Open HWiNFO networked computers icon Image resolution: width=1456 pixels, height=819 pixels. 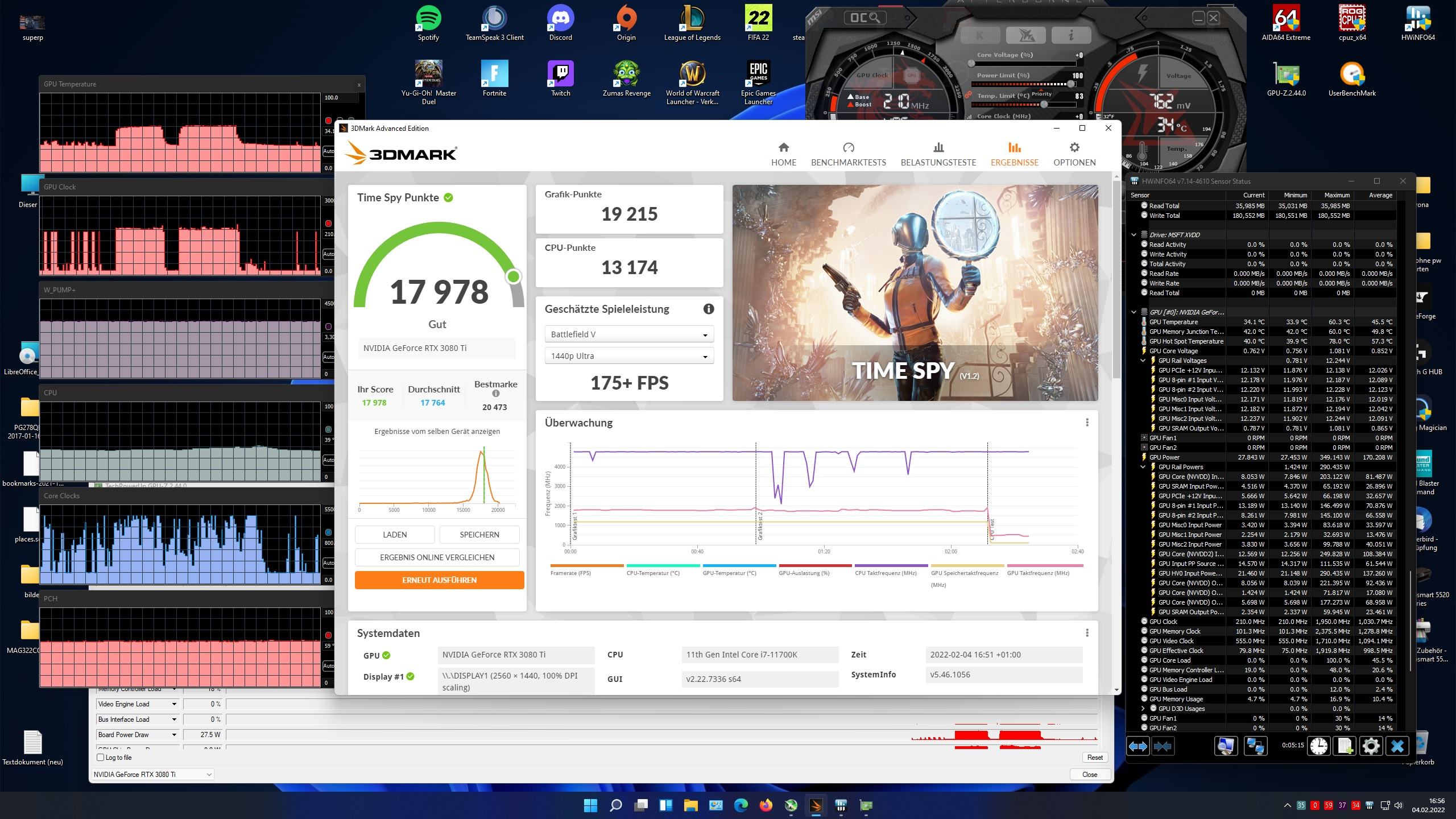click(1255, 746)
